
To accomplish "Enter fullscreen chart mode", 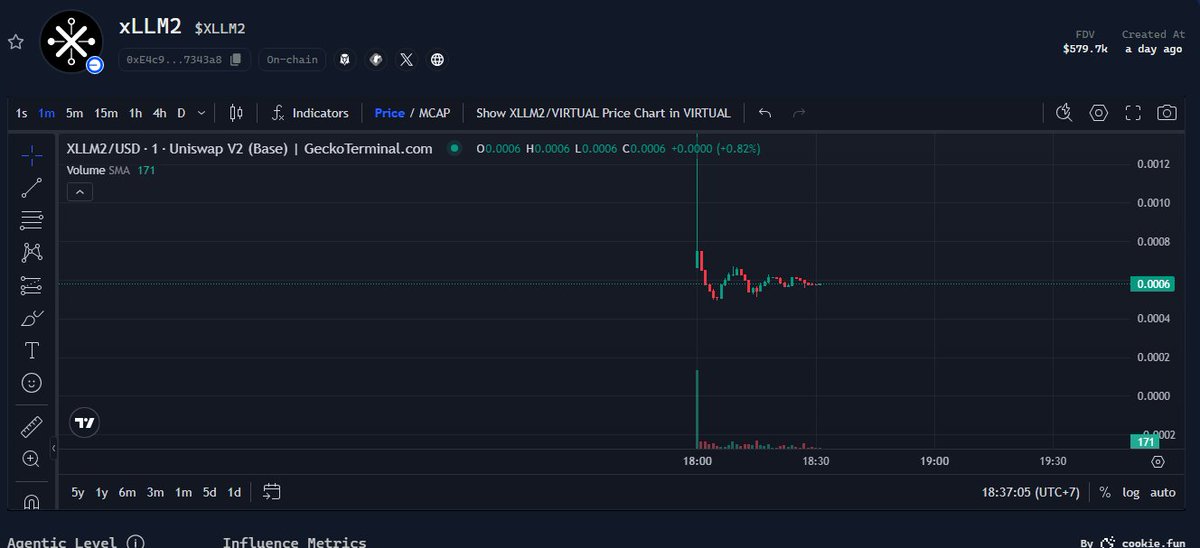I will tap(1133, 113).
